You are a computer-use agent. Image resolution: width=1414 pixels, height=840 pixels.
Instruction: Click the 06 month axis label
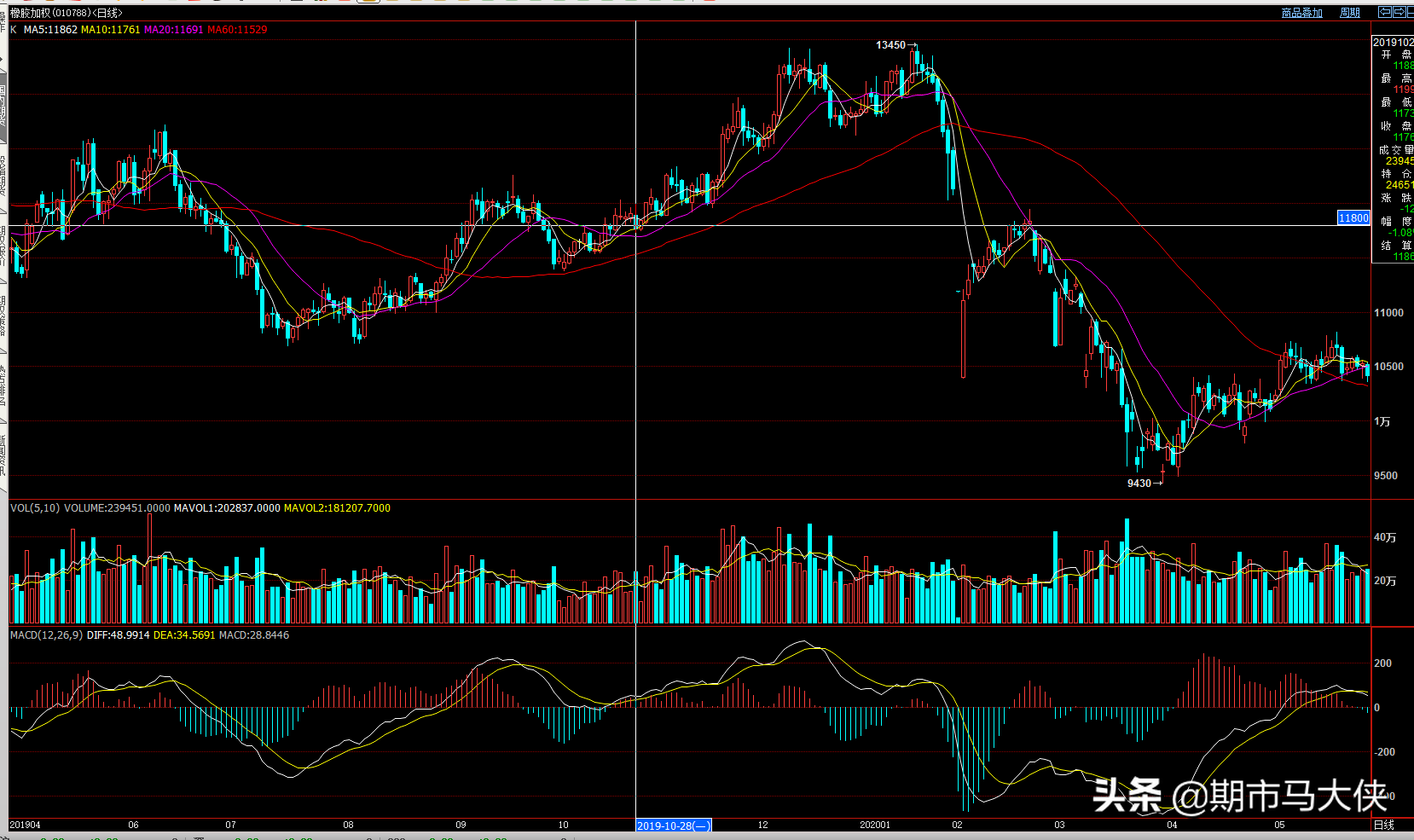click(133, 825)
